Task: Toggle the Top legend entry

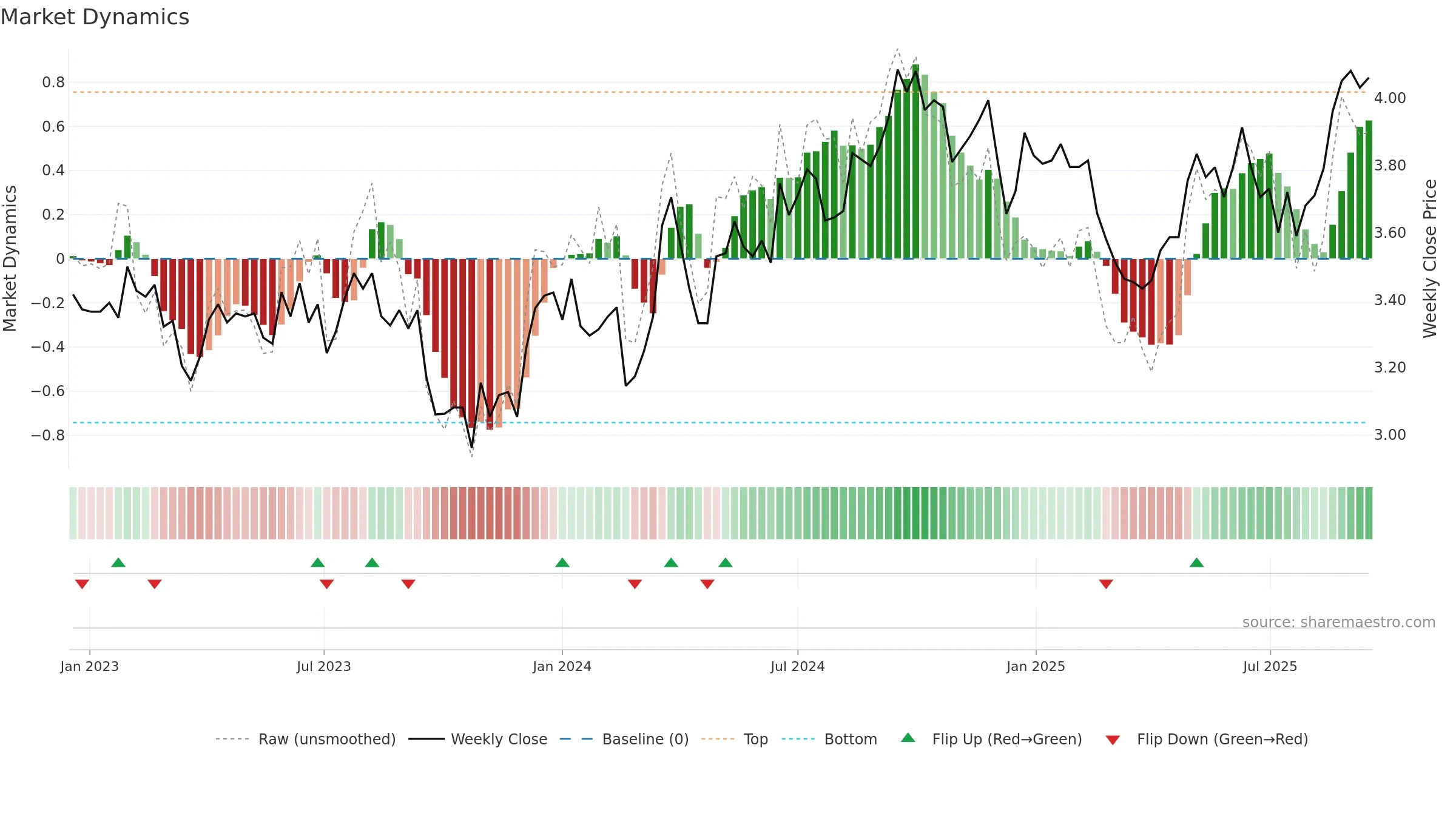Action: pos(735,739)
